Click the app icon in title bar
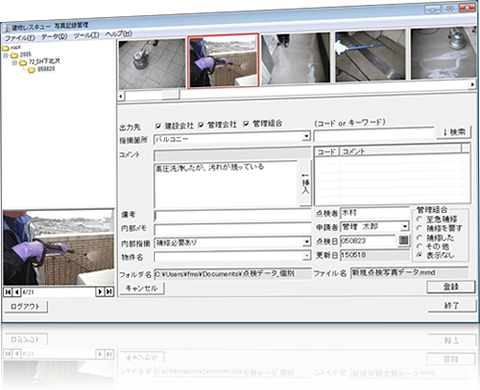The image size is (480, 390). pyautogui.click(x=7, y=29)
